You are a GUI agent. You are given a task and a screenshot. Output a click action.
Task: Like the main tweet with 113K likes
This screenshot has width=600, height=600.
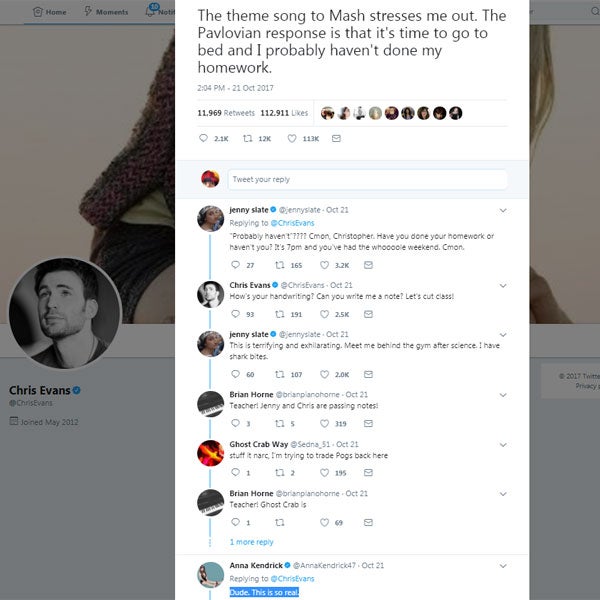(292, 138)
